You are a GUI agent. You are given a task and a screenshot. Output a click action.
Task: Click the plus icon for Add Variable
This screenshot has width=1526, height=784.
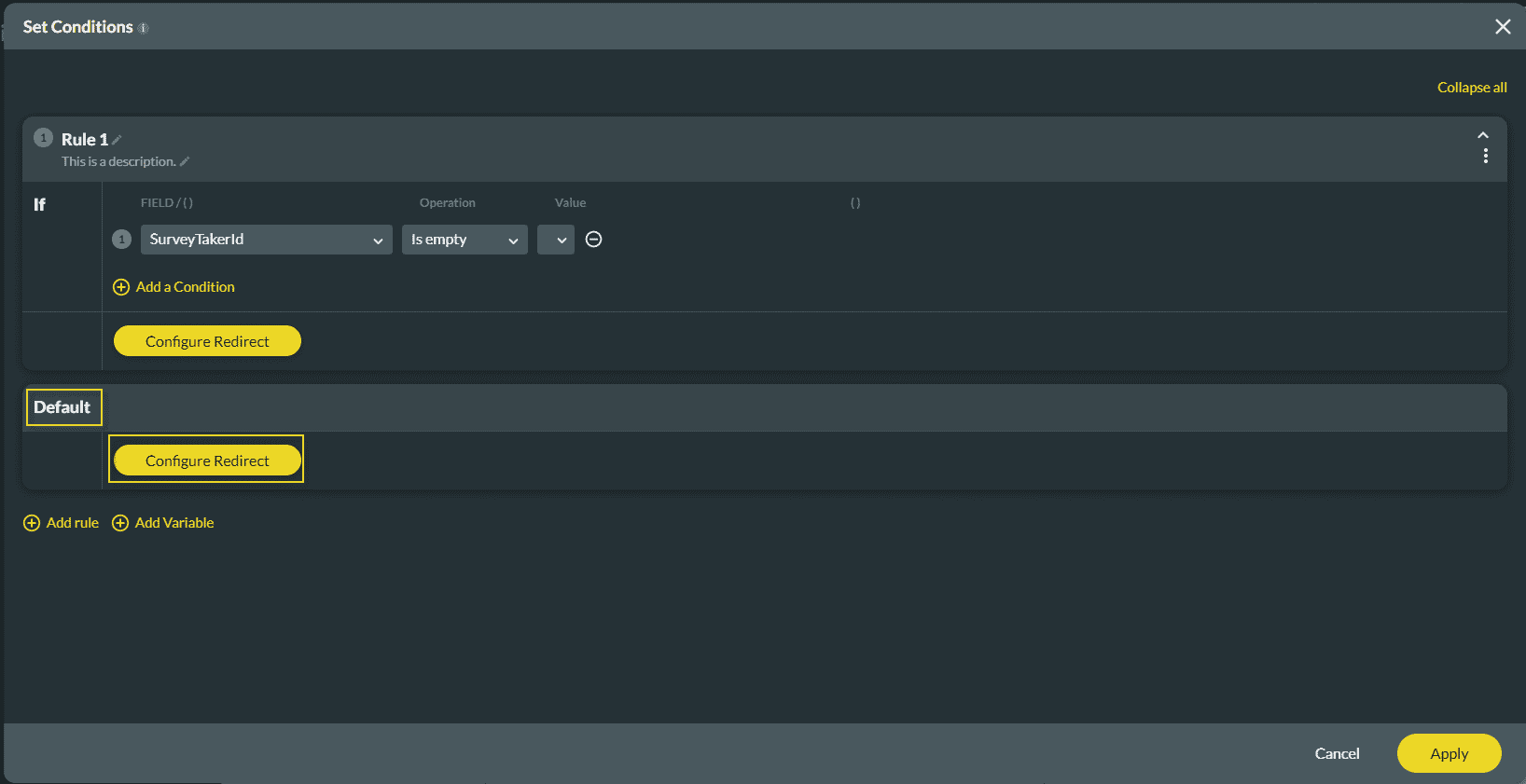(x=120, y=523)
